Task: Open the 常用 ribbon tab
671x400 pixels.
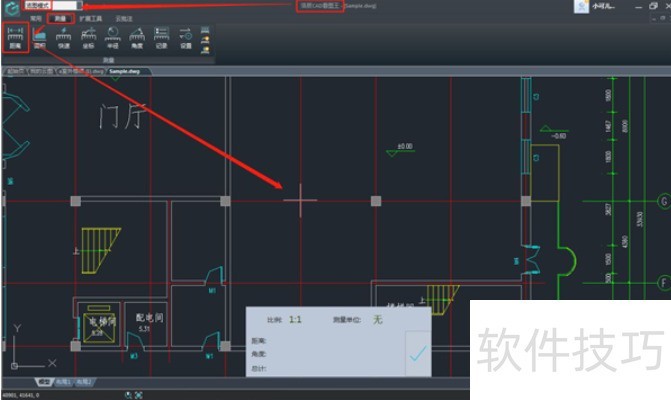Action: 36,19
